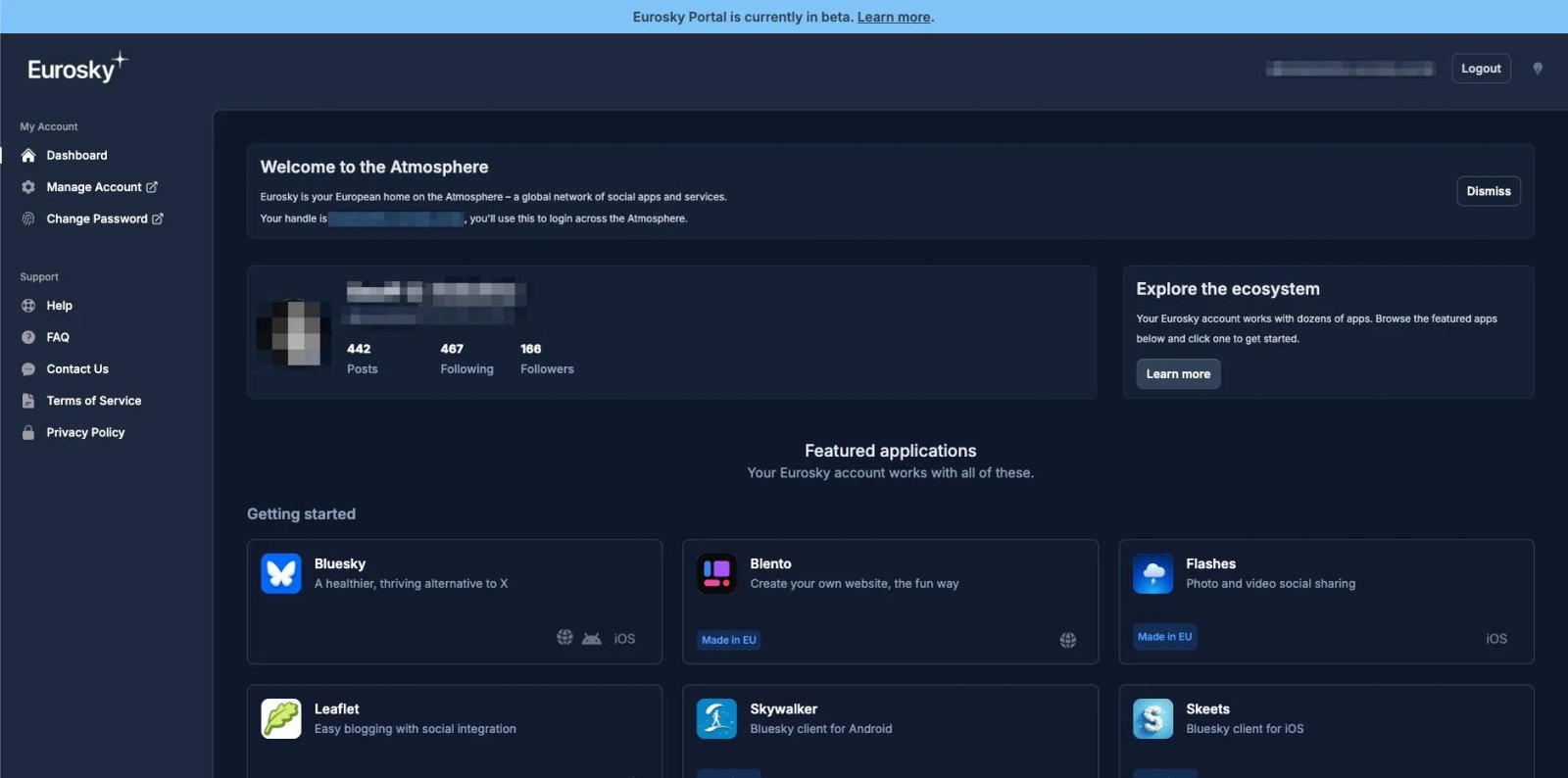Click the Bluesky butterfly app icon
1568x778 pixels.
(x=281, y=573)
